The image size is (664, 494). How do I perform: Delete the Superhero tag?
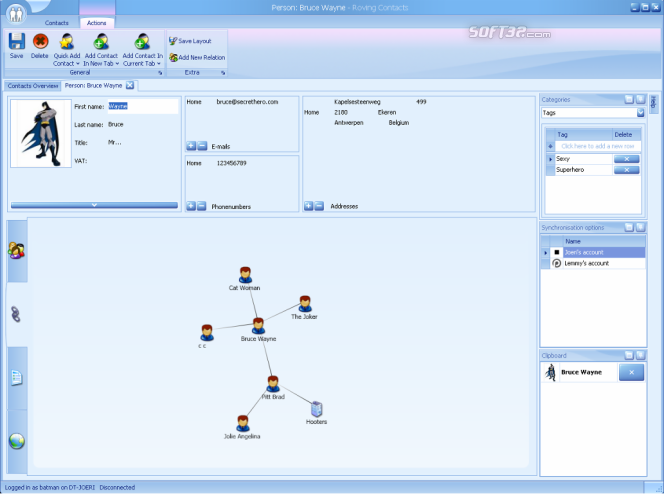click(x=626, y=170)
